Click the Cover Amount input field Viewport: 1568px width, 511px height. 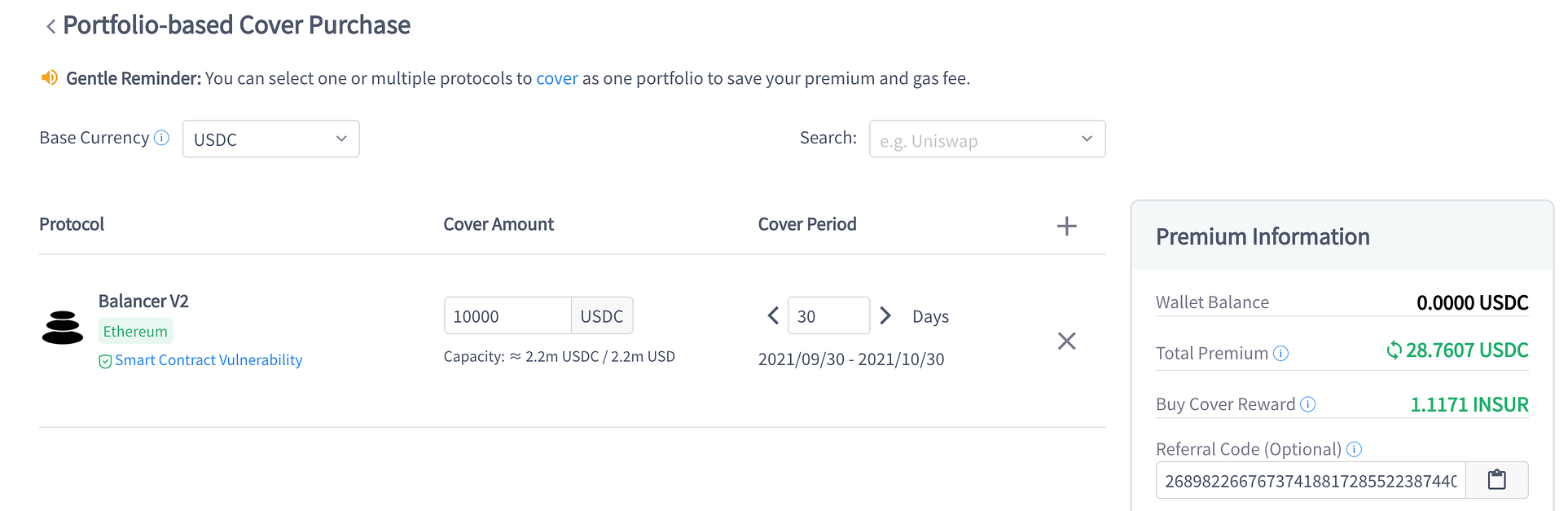507,316
